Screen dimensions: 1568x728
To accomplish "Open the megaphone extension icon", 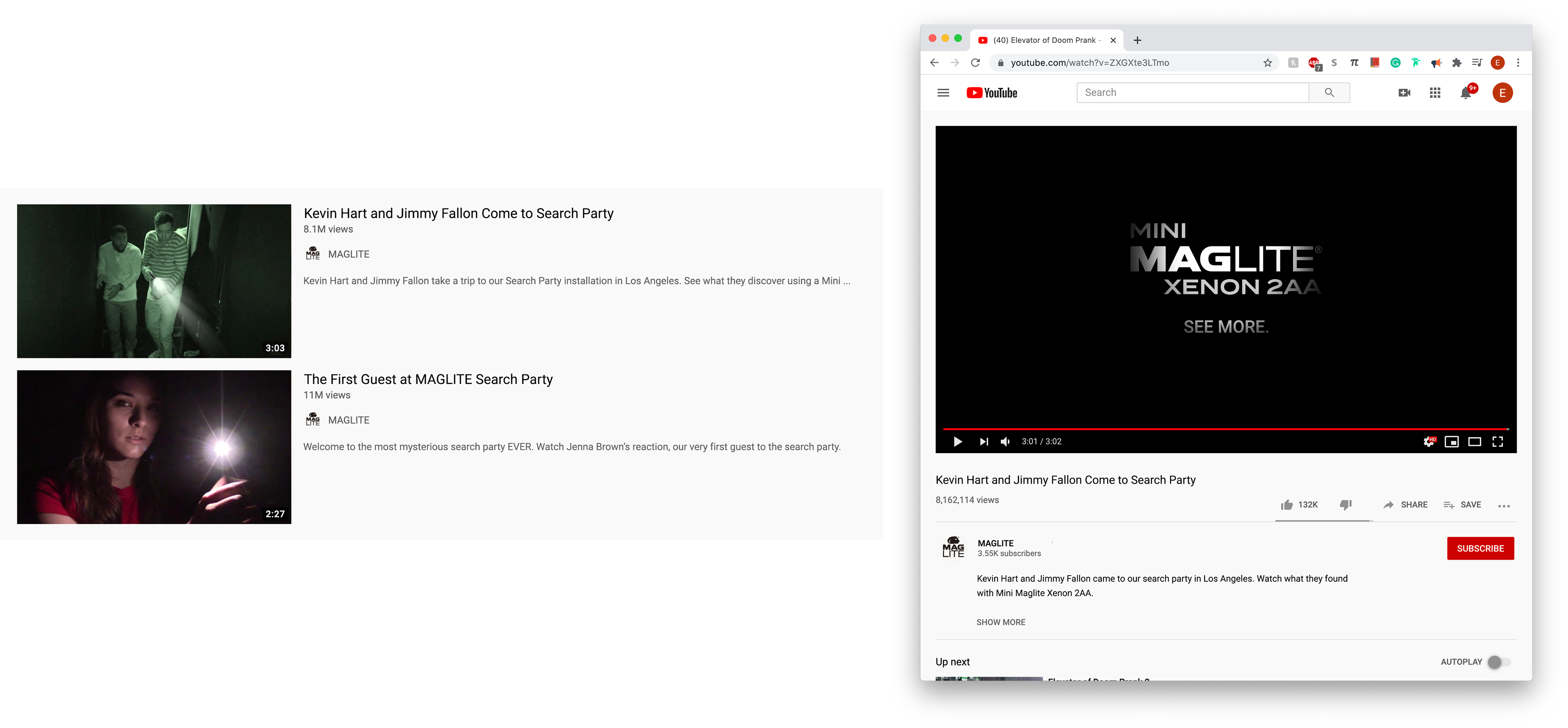I will click(x=1436, y=63).
